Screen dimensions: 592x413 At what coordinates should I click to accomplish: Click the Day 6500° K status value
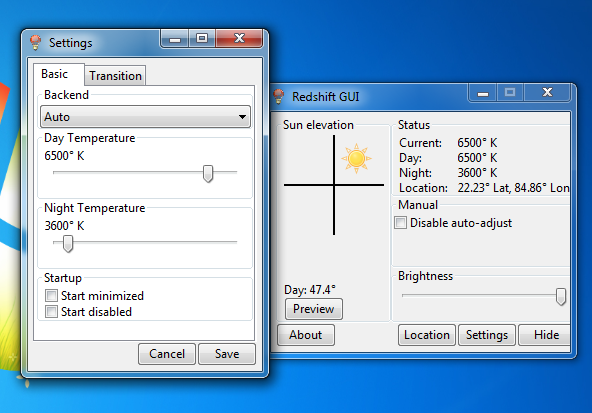click(477, 158)
